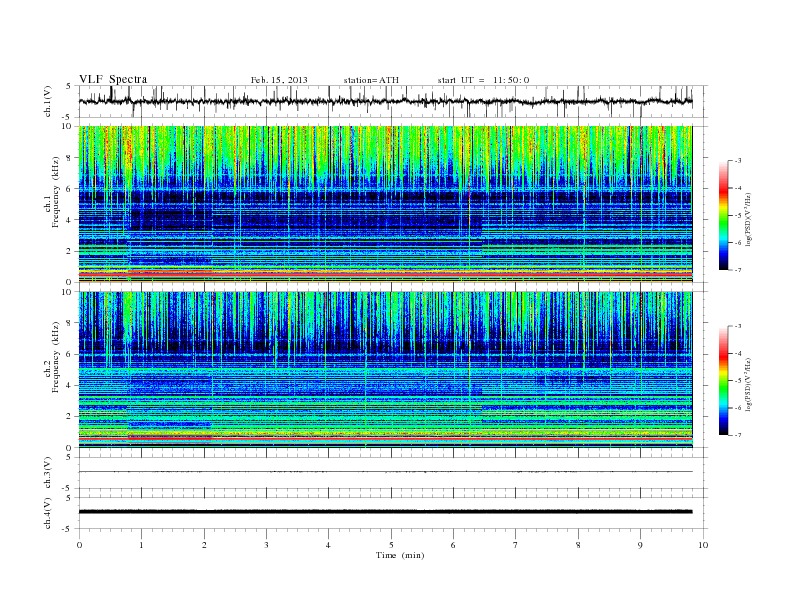
Task: Click the ch.4 thick black waveform trace
Action: click(386, 512)
